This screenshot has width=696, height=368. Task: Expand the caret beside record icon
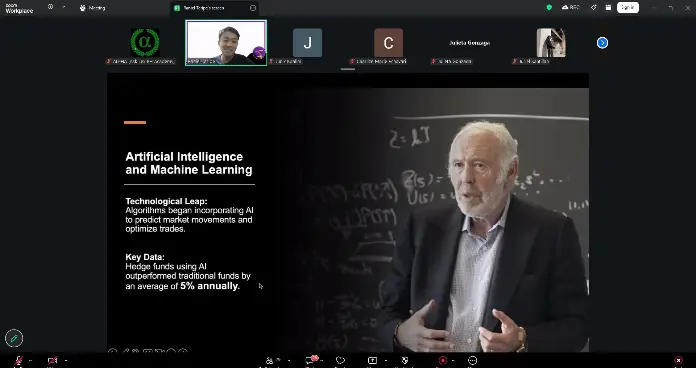[453, 360]
